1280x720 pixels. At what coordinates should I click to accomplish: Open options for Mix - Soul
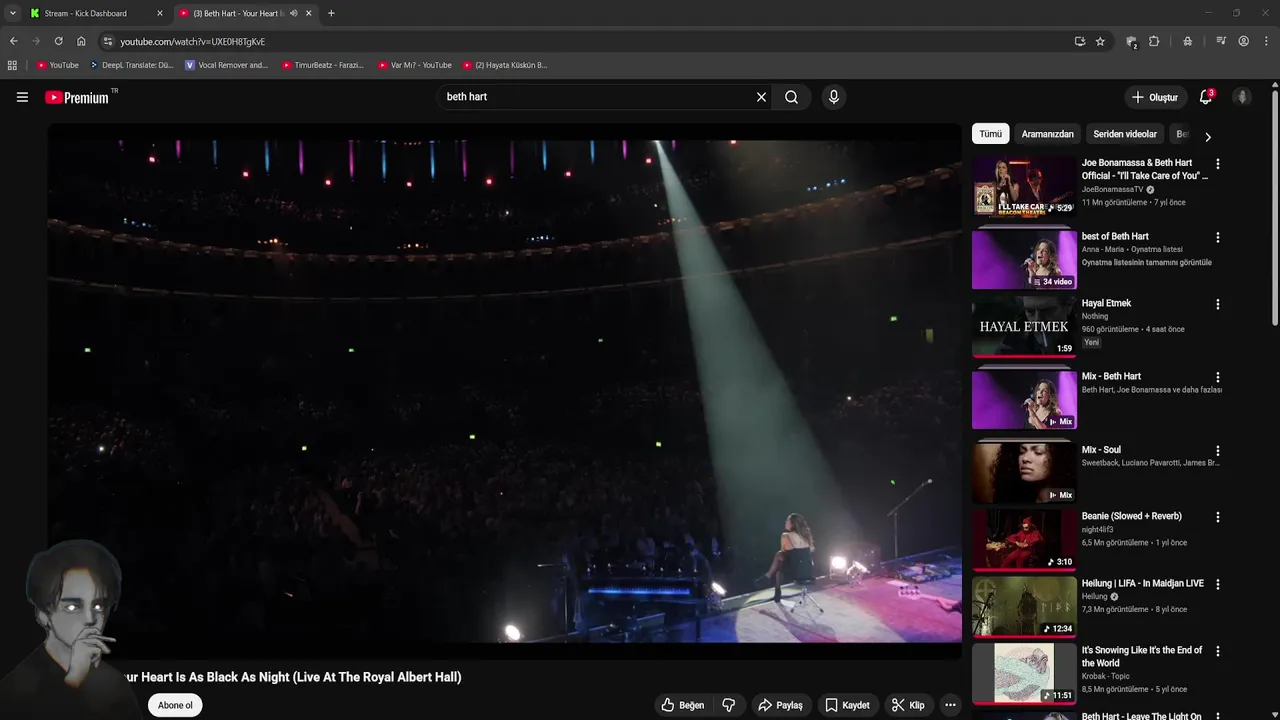coord(1217,451)
